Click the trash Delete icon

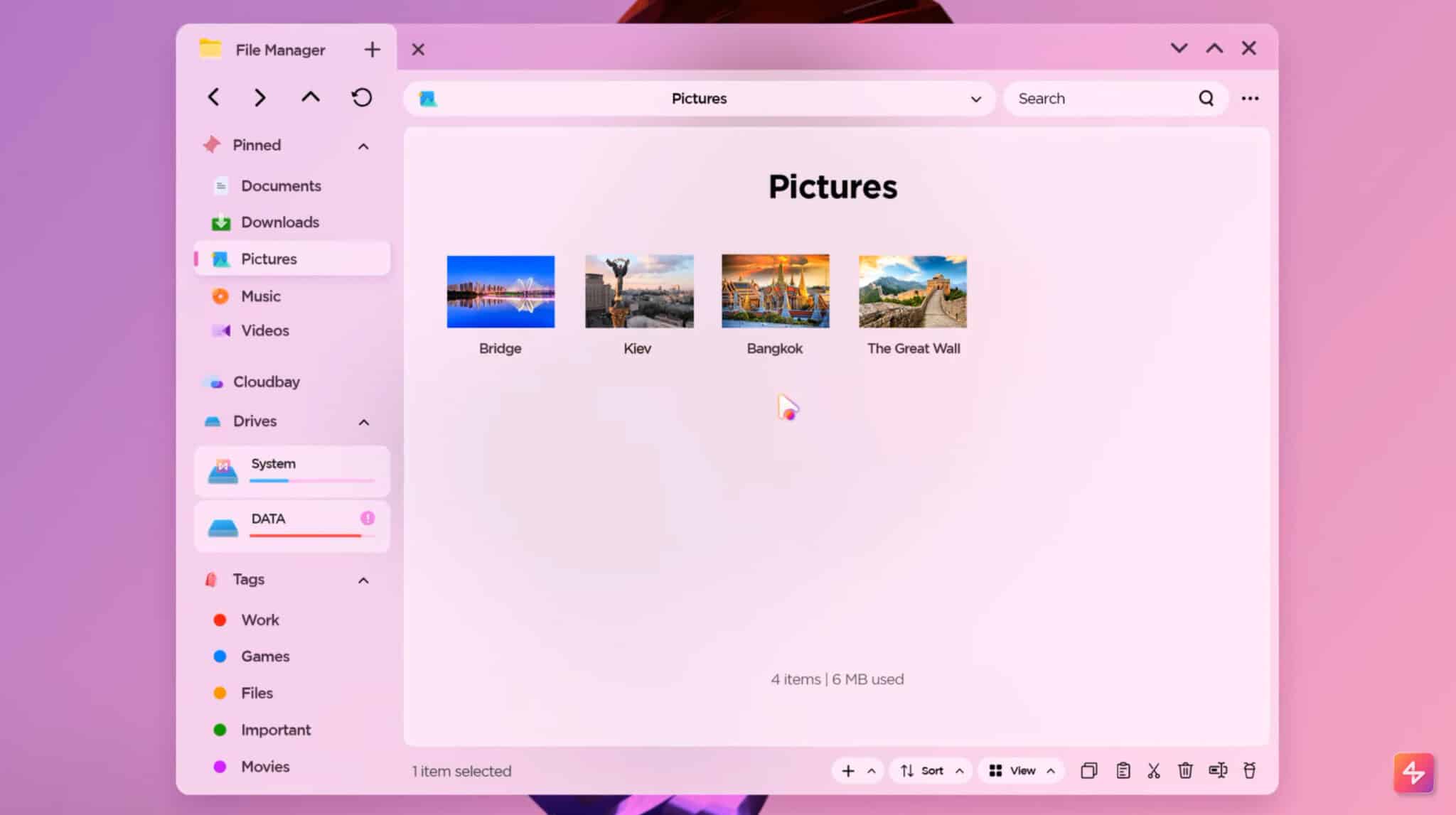point(1185,770)
